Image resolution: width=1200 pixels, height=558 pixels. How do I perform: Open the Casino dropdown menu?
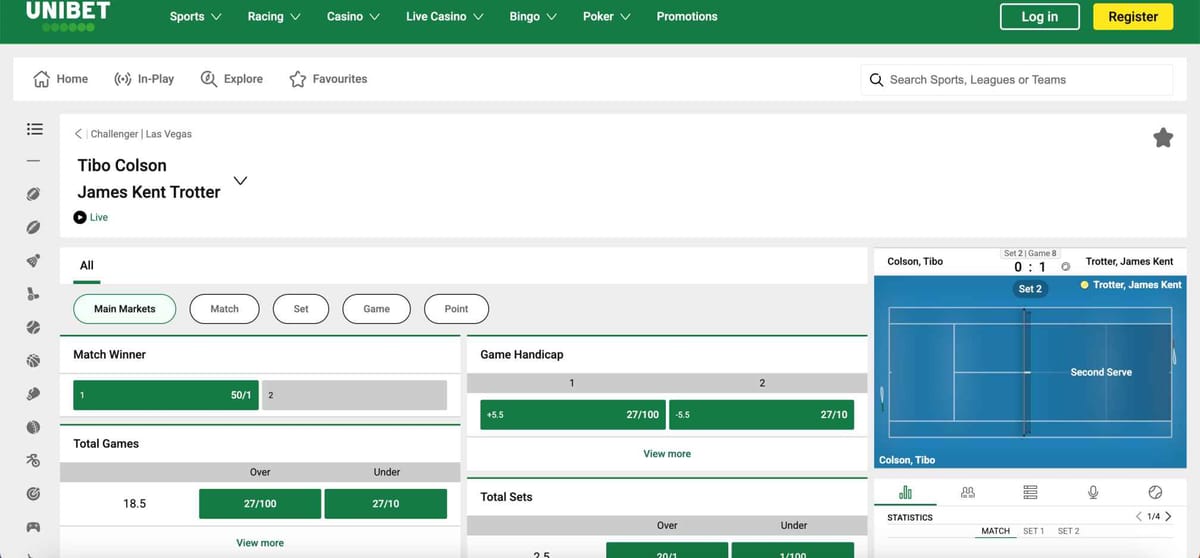[353, 16]
